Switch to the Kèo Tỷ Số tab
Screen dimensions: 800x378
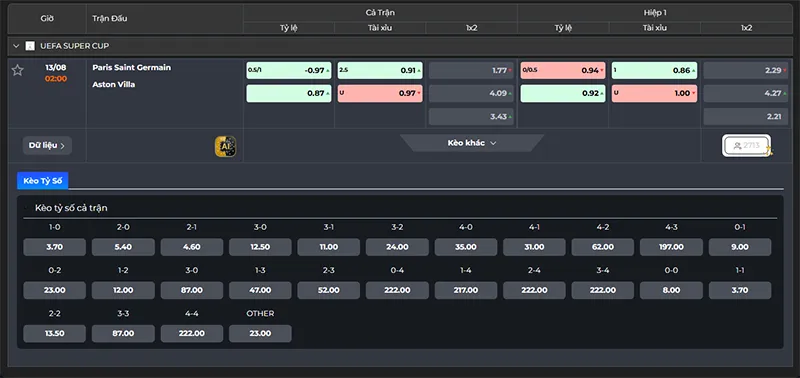point(42,181)
